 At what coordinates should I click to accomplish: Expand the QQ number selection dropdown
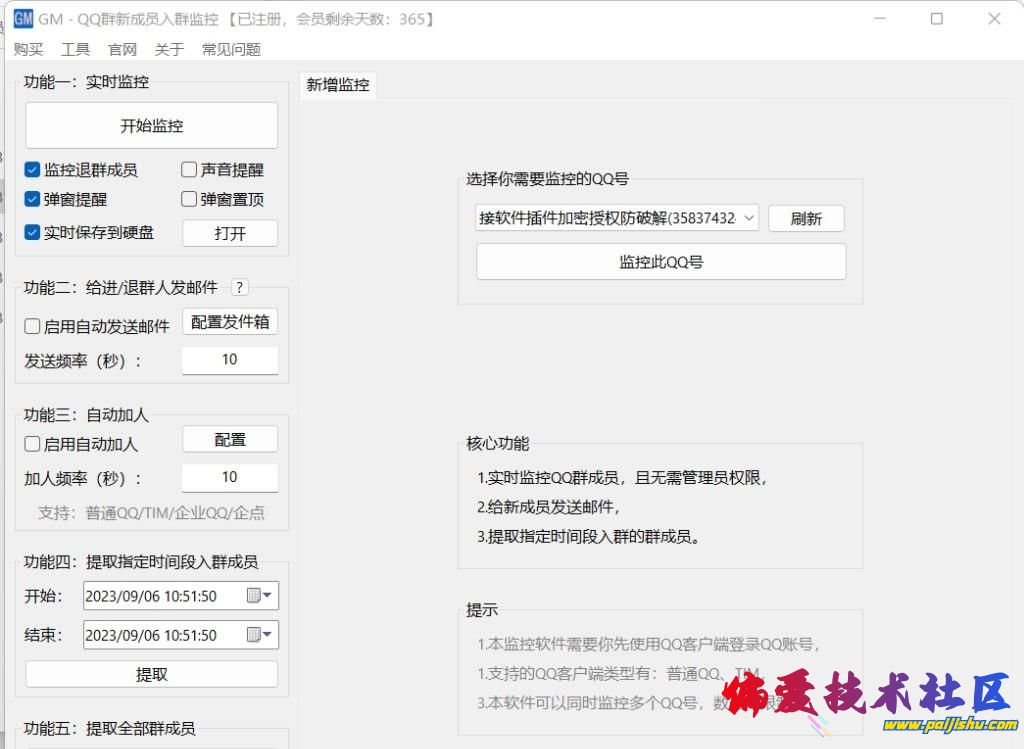[749, 218]
